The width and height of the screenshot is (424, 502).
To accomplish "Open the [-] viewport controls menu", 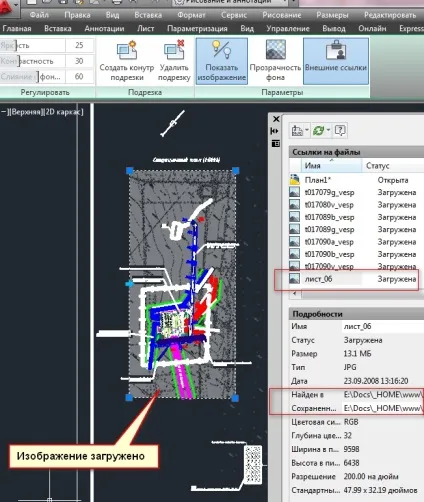I will coord(4,112).
